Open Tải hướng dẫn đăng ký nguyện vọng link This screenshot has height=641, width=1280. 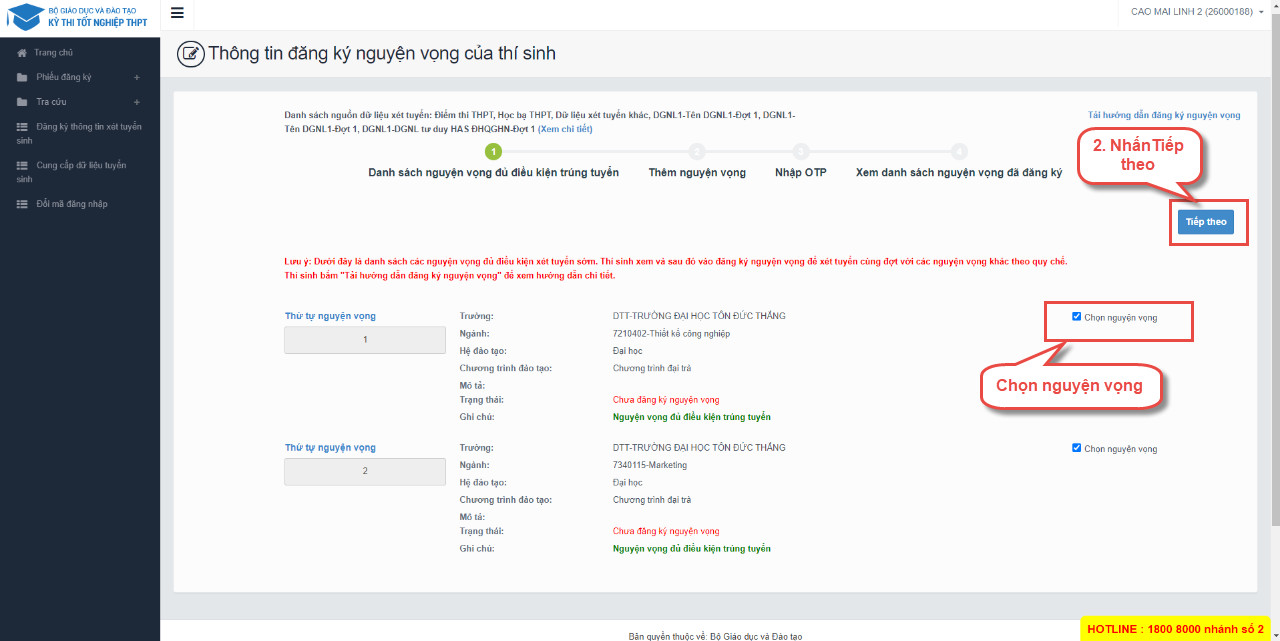(1164, 115)
